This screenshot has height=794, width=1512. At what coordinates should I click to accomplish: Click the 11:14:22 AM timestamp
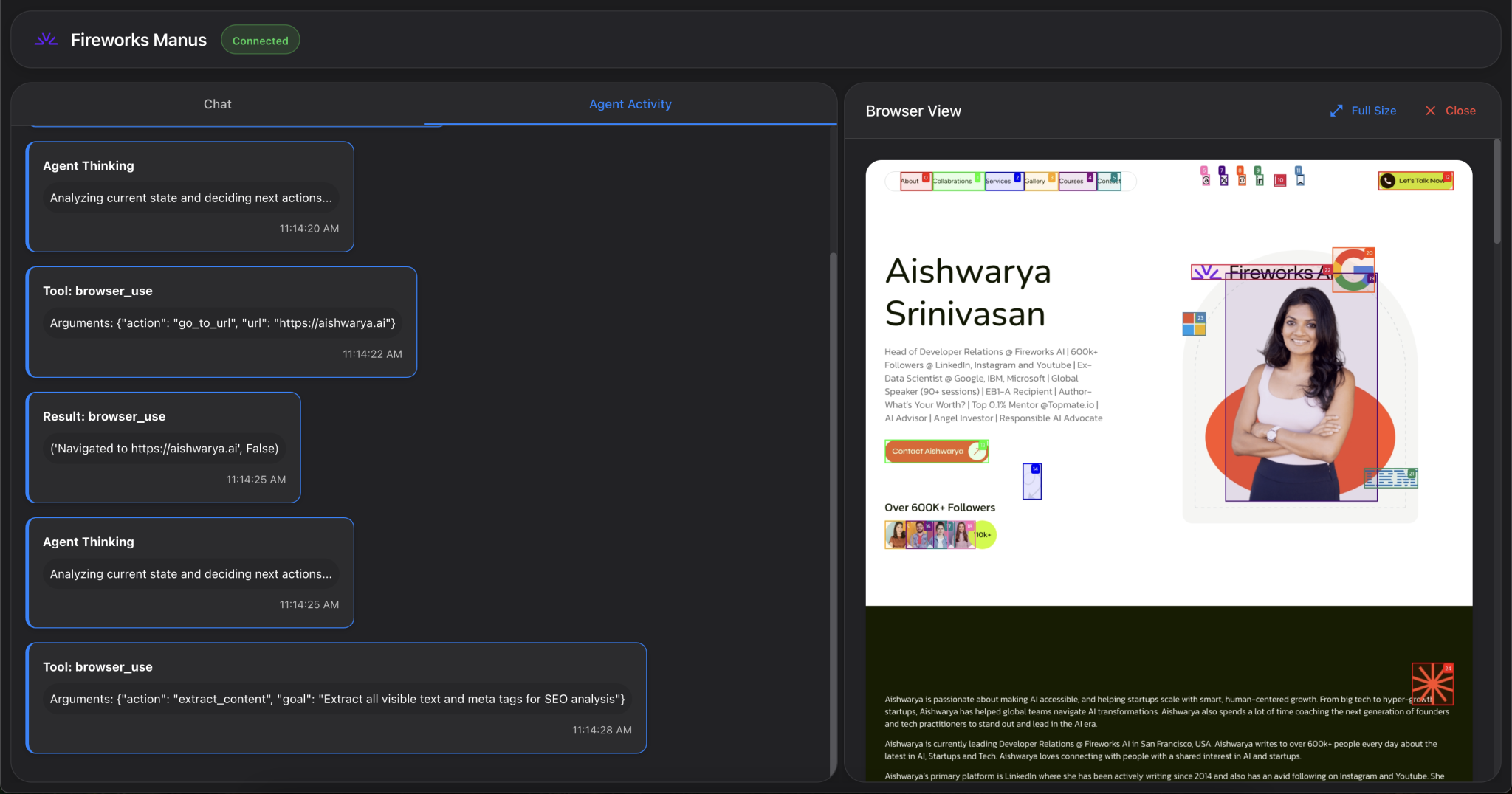click(x=372, y=354)
